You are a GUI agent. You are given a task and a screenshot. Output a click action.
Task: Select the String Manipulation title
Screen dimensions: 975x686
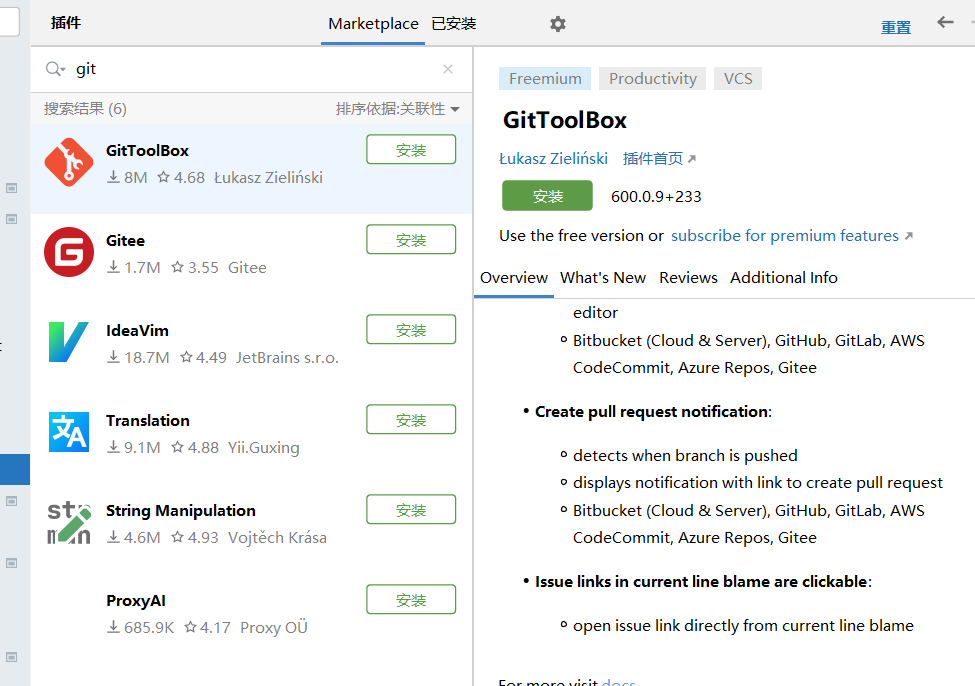pos(180,511)
